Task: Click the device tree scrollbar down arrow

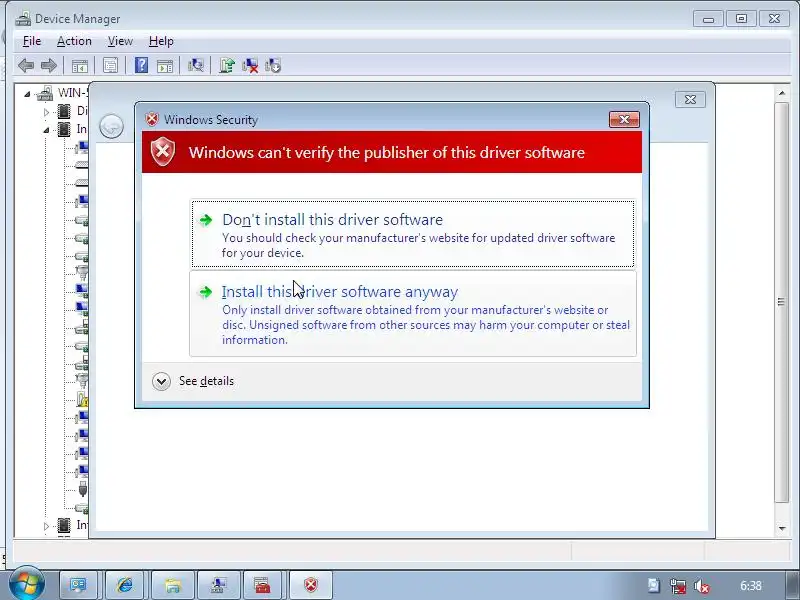Action: (x=782, y=529)
